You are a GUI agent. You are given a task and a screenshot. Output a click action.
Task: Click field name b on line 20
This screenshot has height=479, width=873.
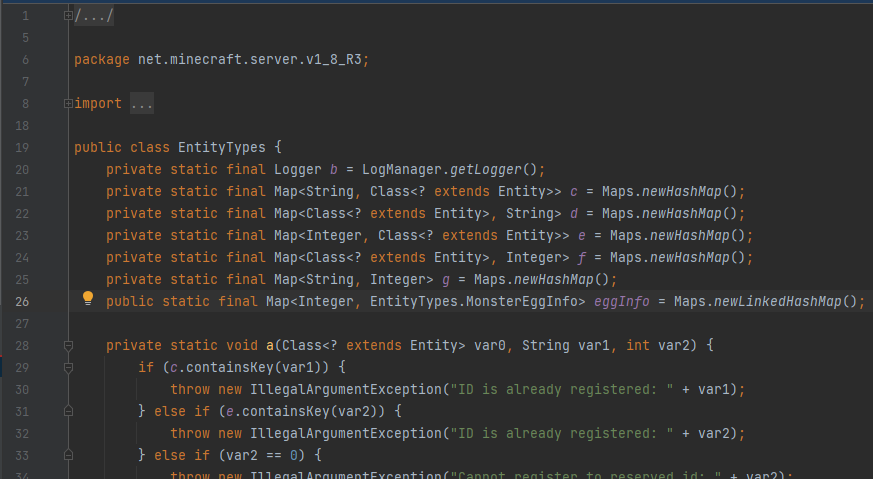[333, 169]
